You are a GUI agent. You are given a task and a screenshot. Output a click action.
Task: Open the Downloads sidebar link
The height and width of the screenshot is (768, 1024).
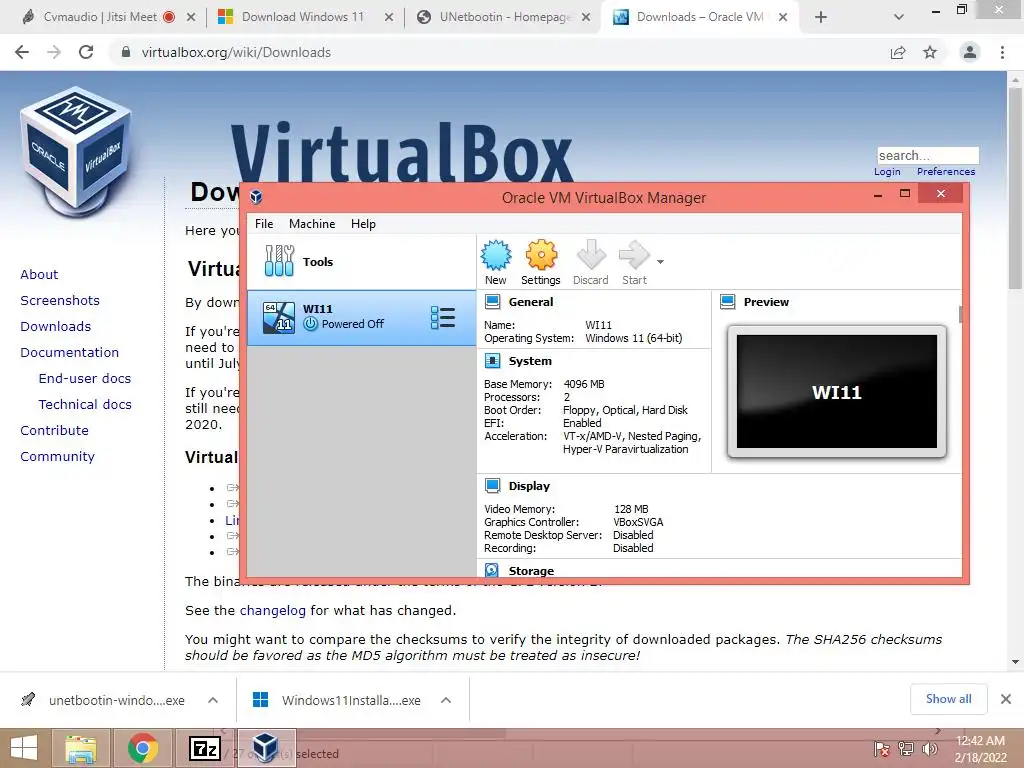tap(56, 327)
